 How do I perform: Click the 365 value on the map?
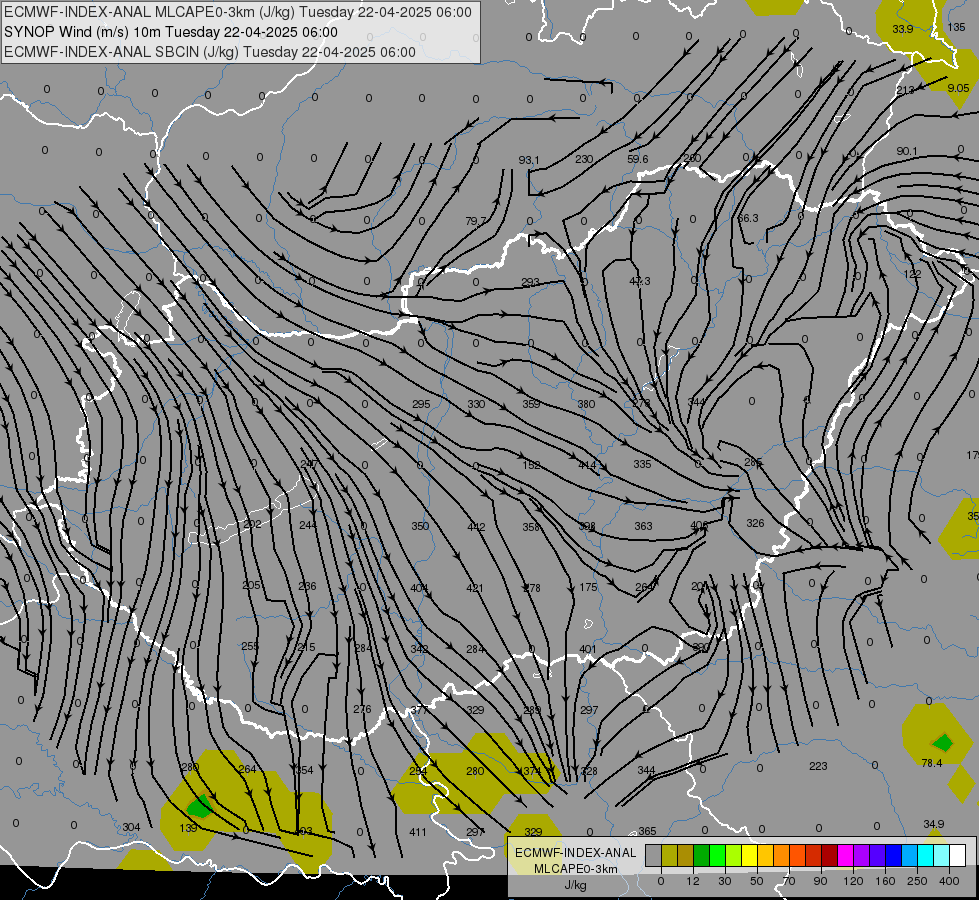coord(647,831)
